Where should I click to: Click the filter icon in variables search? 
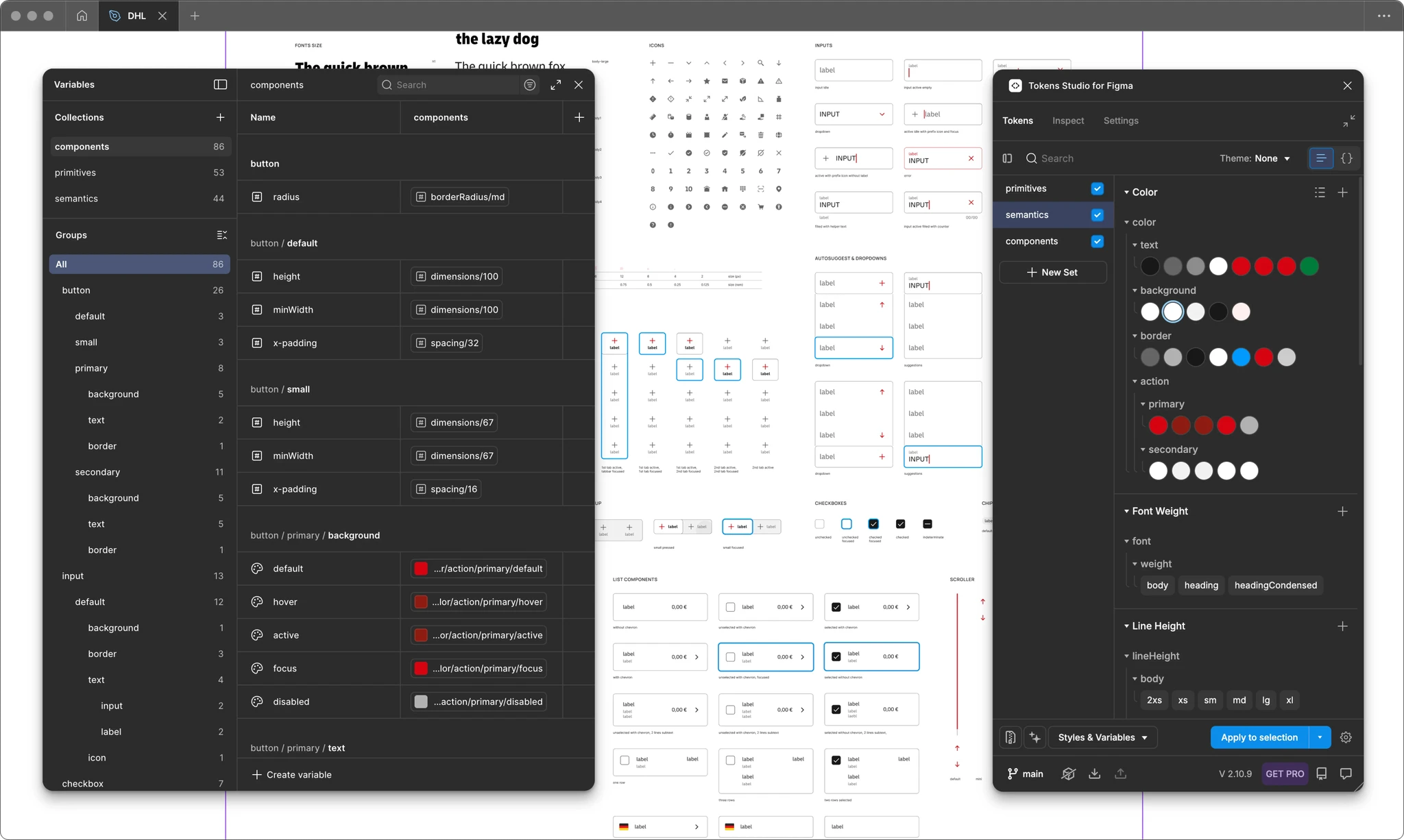tap(529, 84)
